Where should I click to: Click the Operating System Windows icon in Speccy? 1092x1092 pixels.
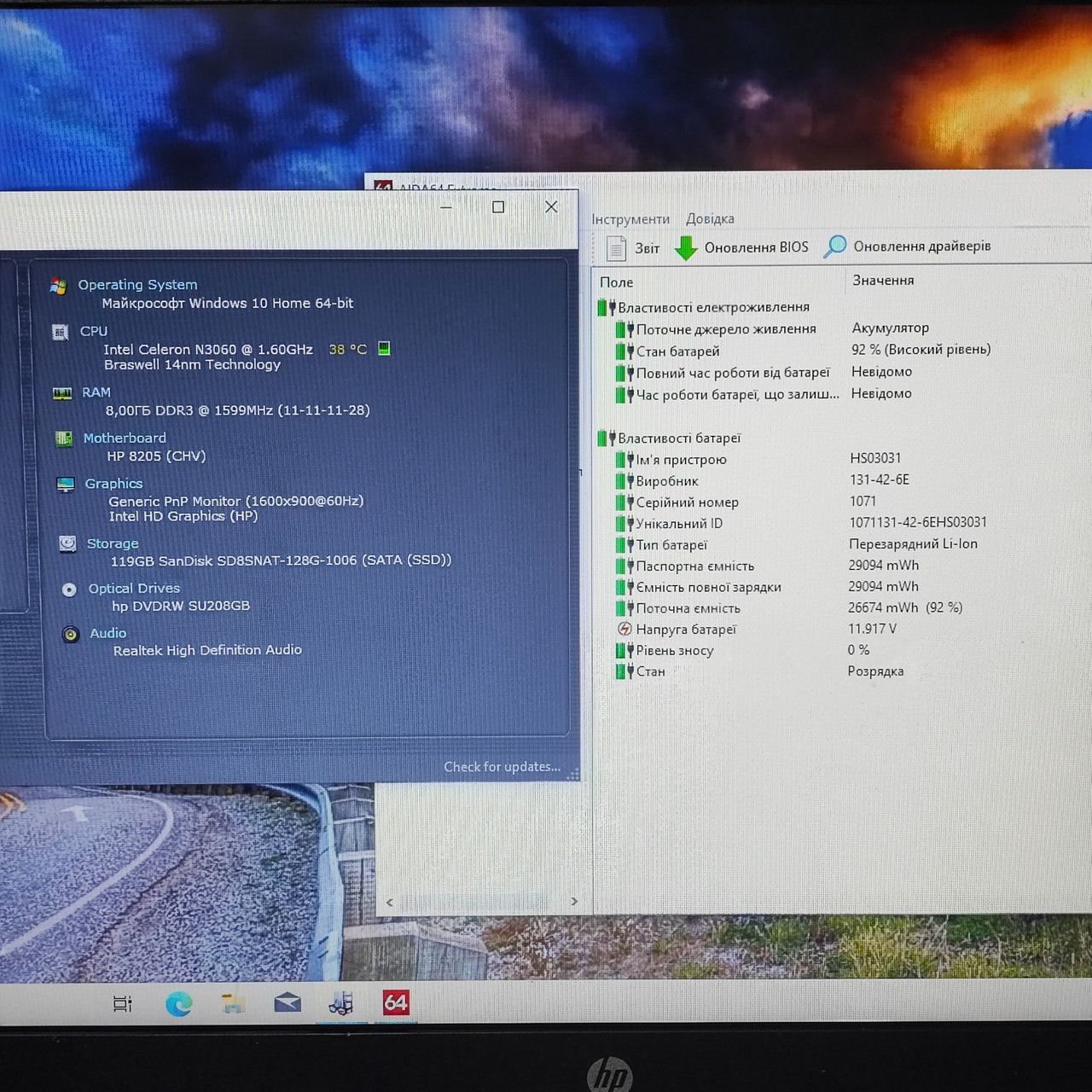tap(58, 286)
